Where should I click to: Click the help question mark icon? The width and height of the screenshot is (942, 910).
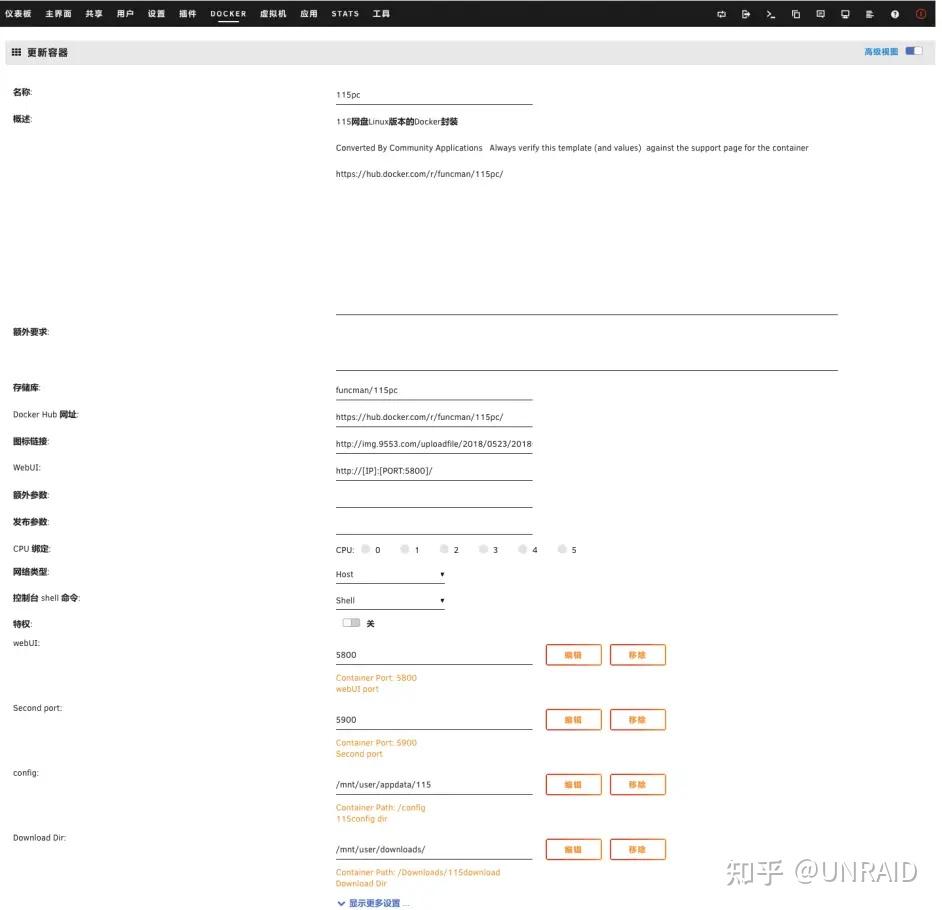coord(893,14)
